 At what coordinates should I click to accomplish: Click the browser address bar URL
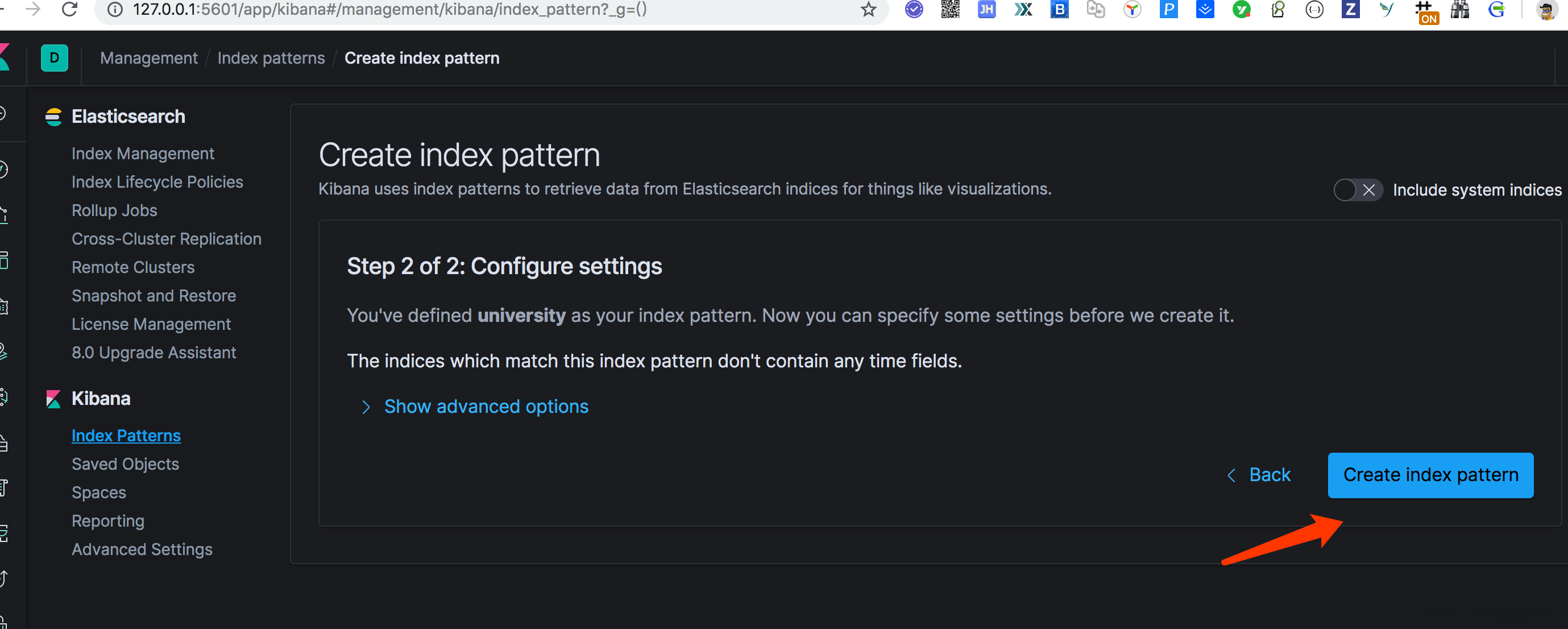pos(389,10)
